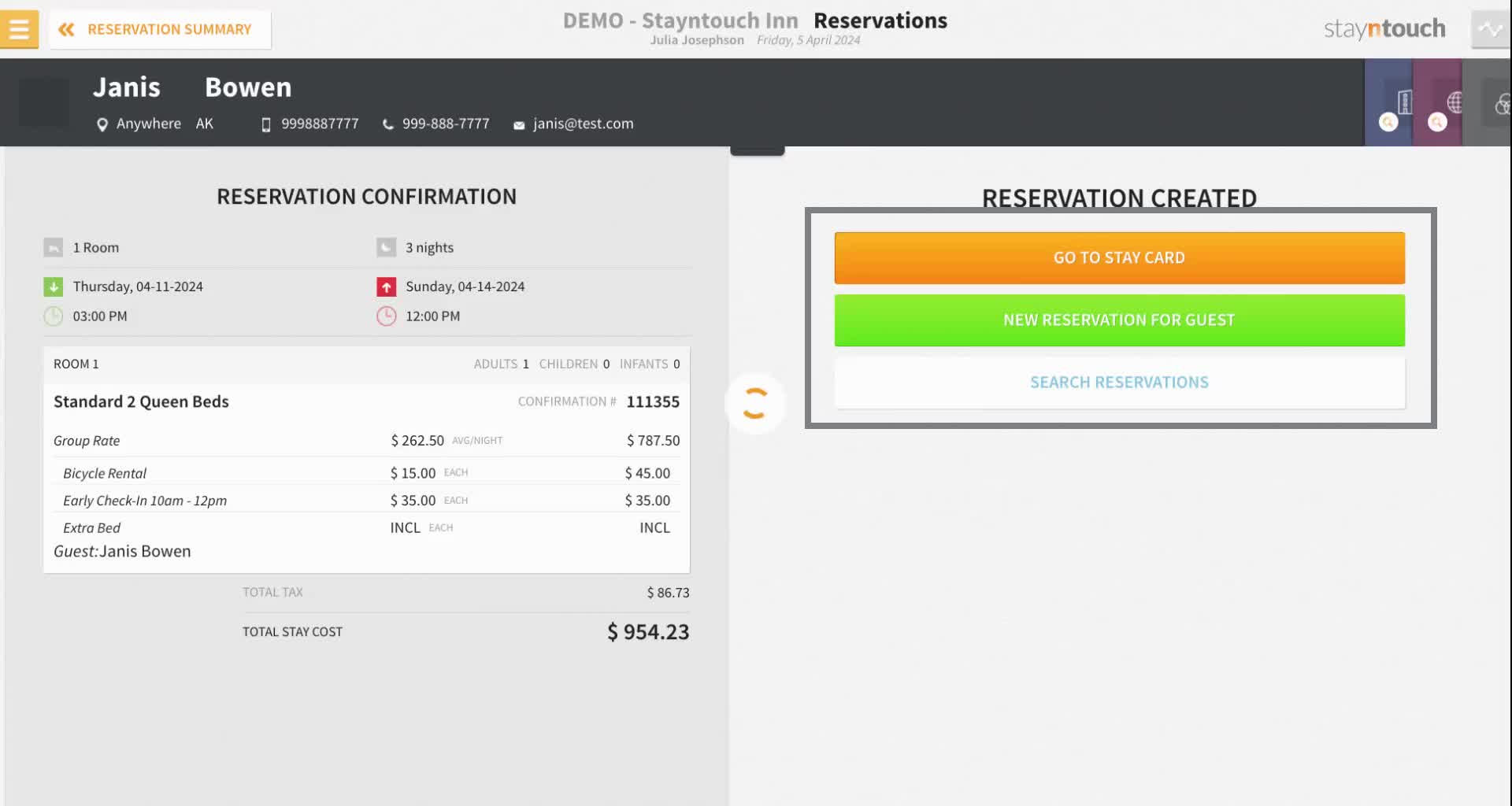
Task: Click arrival time 03:00 PM
Action: [100, 316]
